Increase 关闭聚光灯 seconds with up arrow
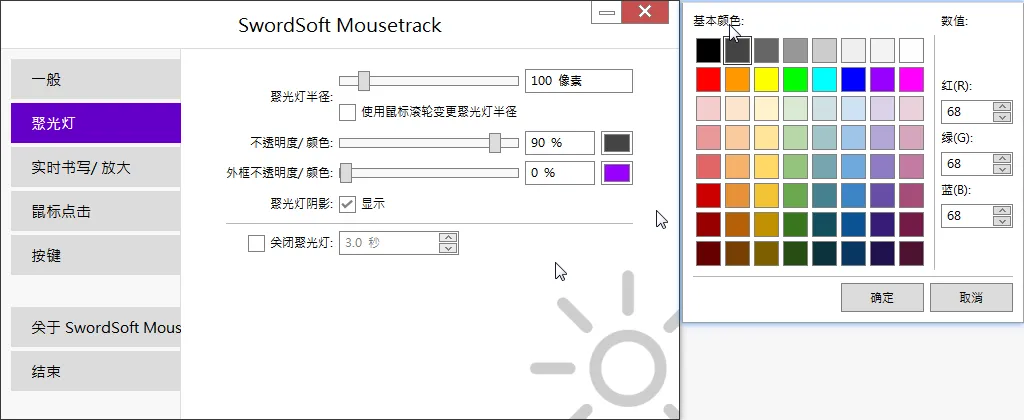Viewport: 1024px width, 420px height. [447, 238]
